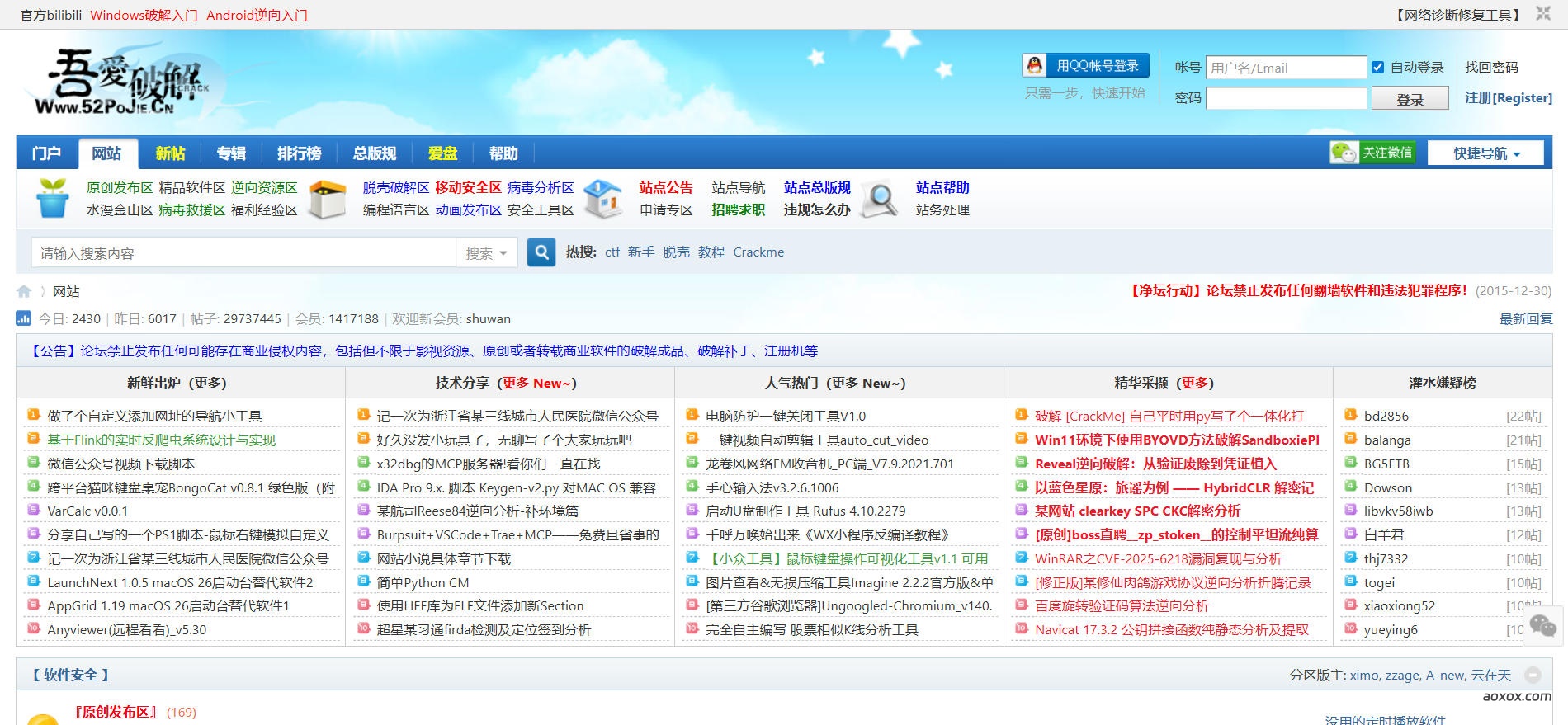
Task: Click the WeChat follow icon in navbar
Action: 1344,153
